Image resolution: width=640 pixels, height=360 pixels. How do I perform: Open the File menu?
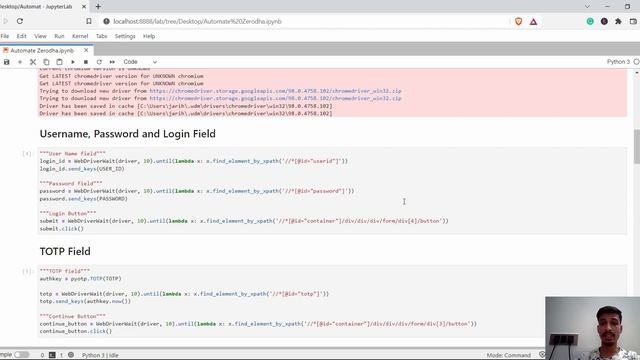tap(5, 36)
